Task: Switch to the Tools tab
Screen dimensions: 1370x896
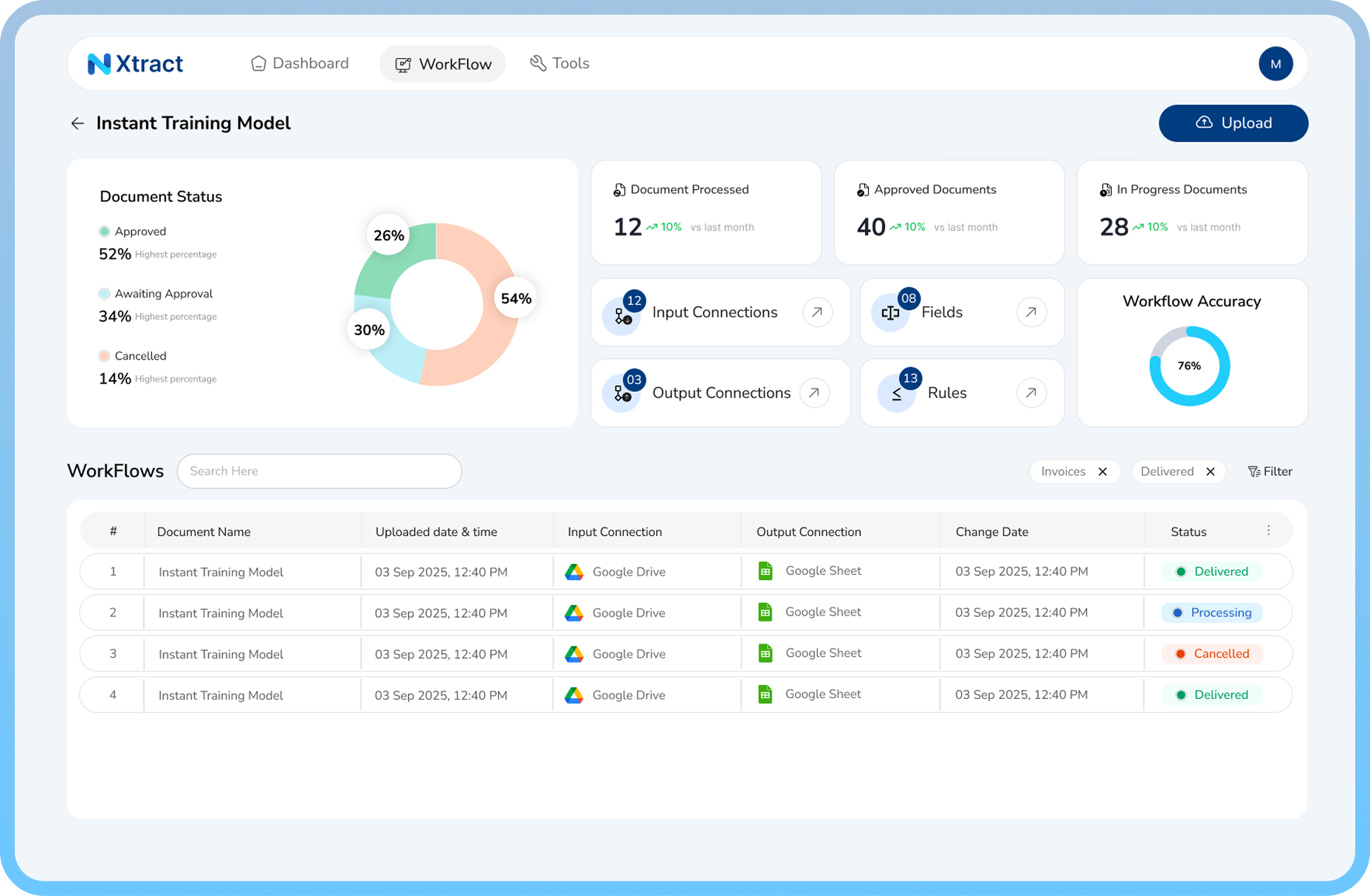Action: 560,63
